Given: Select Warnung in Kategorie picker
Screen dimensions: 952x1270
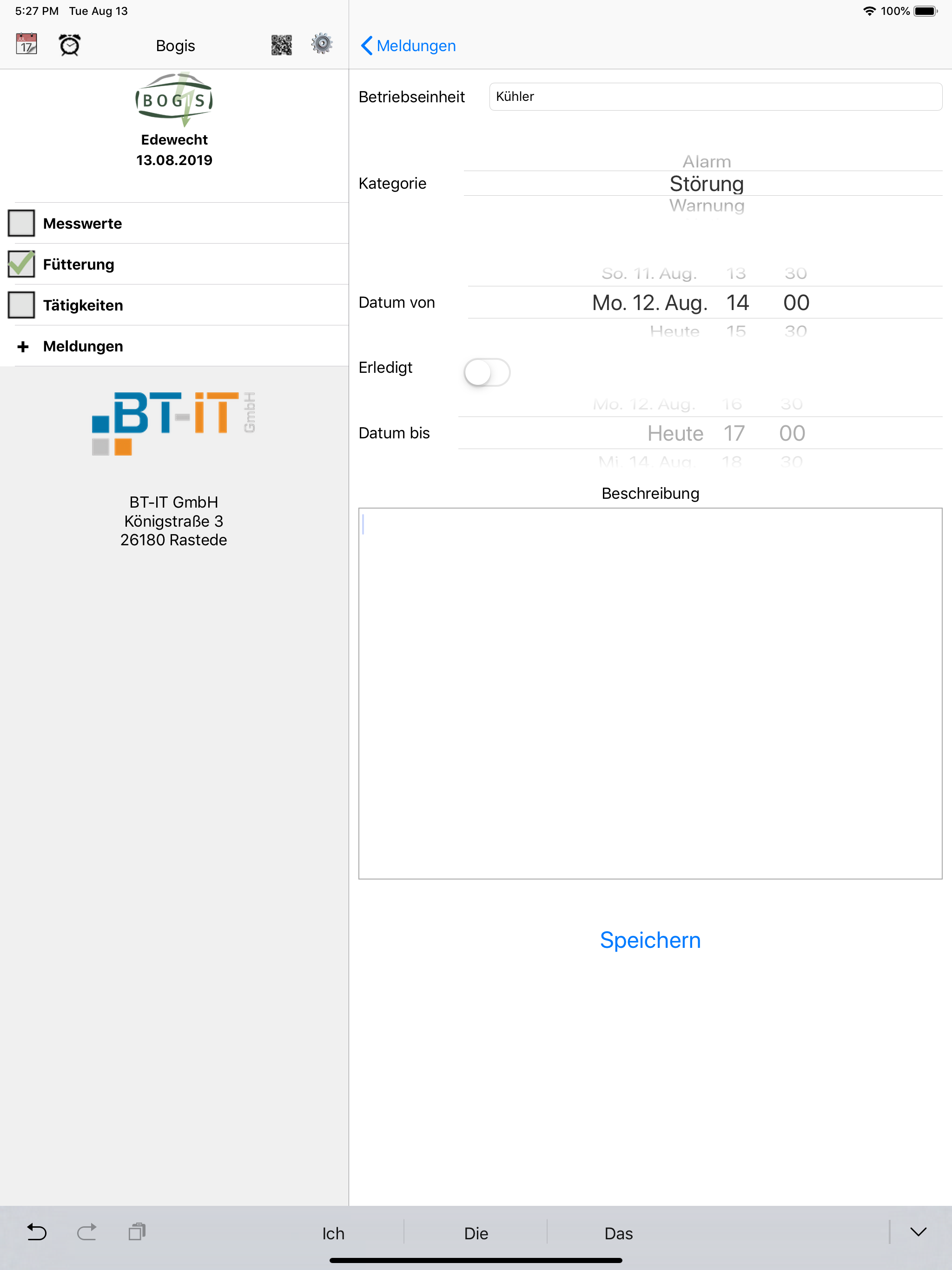Looking at the screenshot, I should [x=706, y=205].
